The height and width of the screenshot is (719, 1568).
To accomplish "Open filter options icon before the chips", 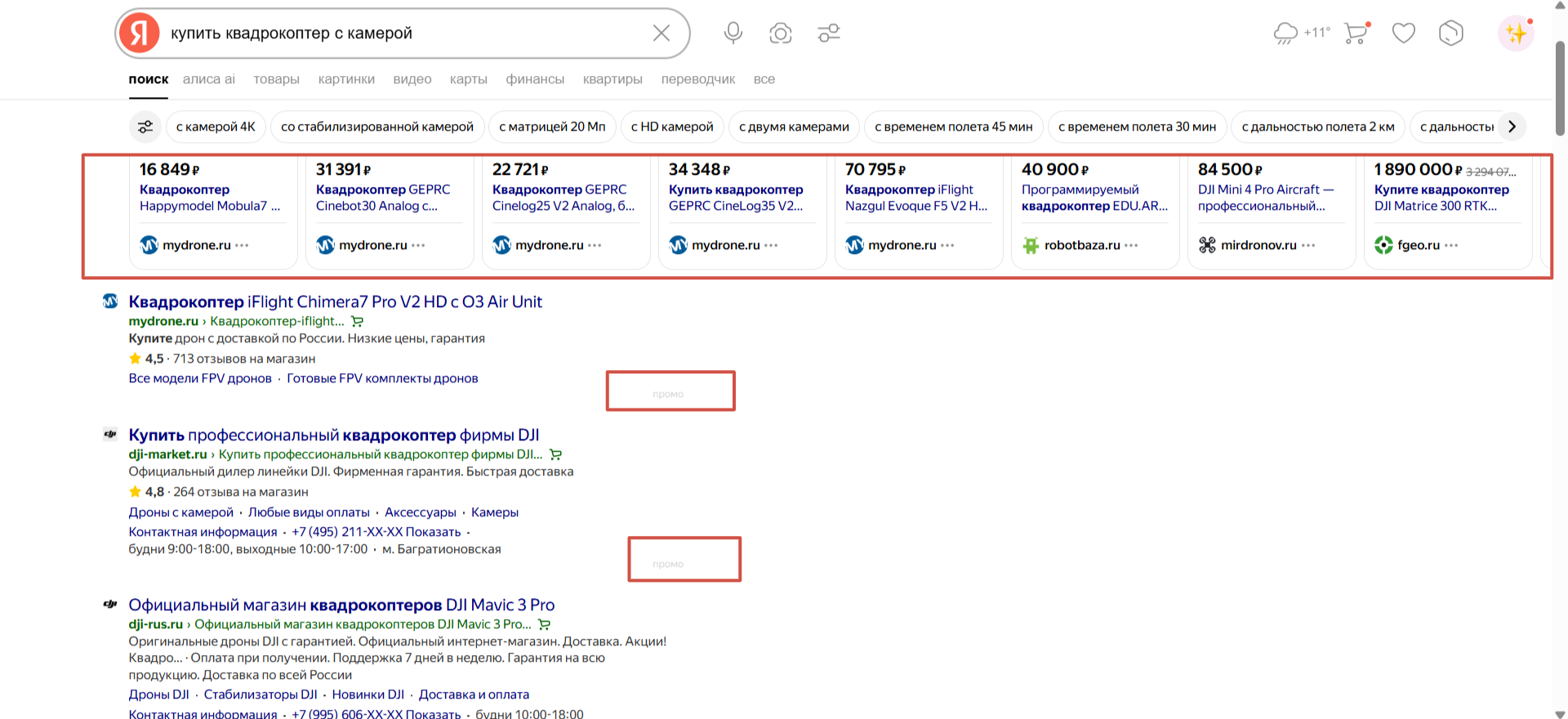I will click(x=145, y=127).
